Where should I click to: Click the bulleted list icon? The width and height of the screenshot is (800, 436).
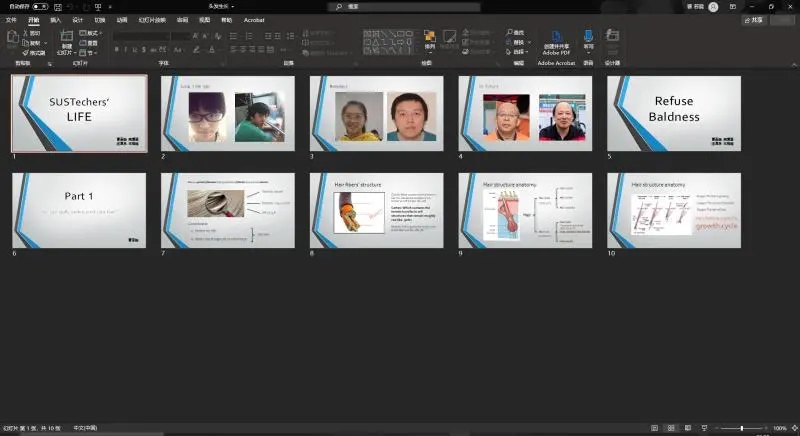(x=233, y=36)
